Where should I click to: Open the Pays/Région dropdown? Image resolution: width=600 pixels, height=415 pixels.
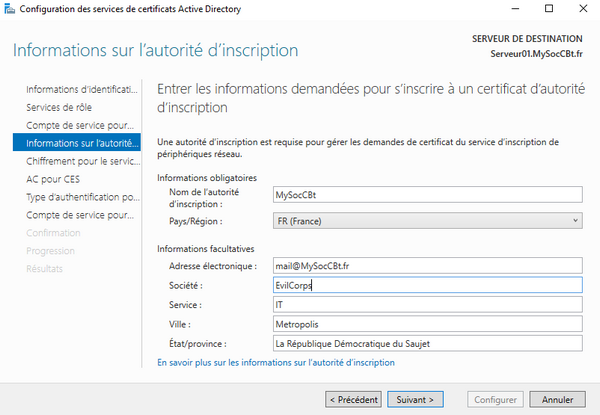point(427,220)
